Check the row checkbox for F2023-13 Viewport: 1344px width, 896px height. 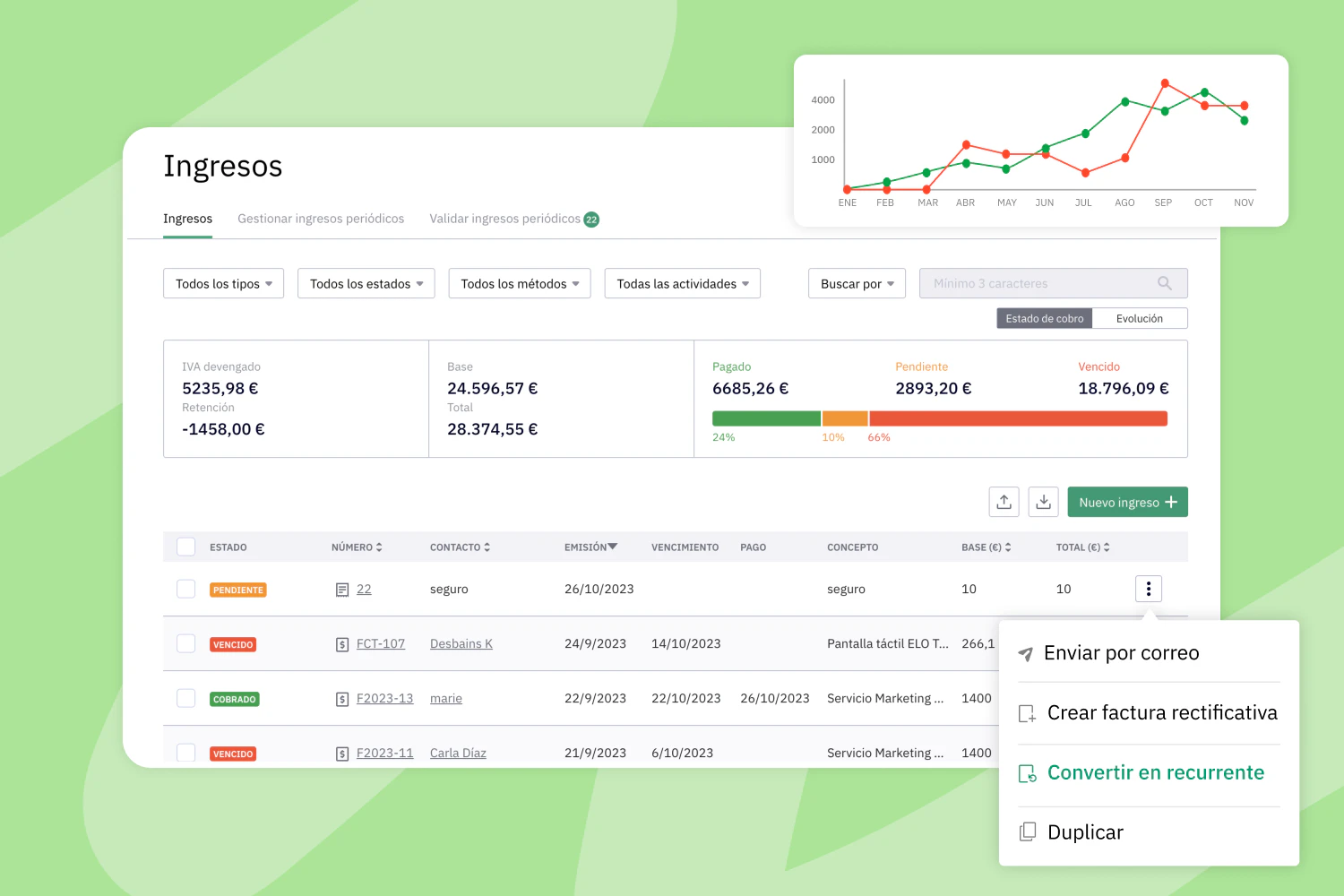pos(185,697)
